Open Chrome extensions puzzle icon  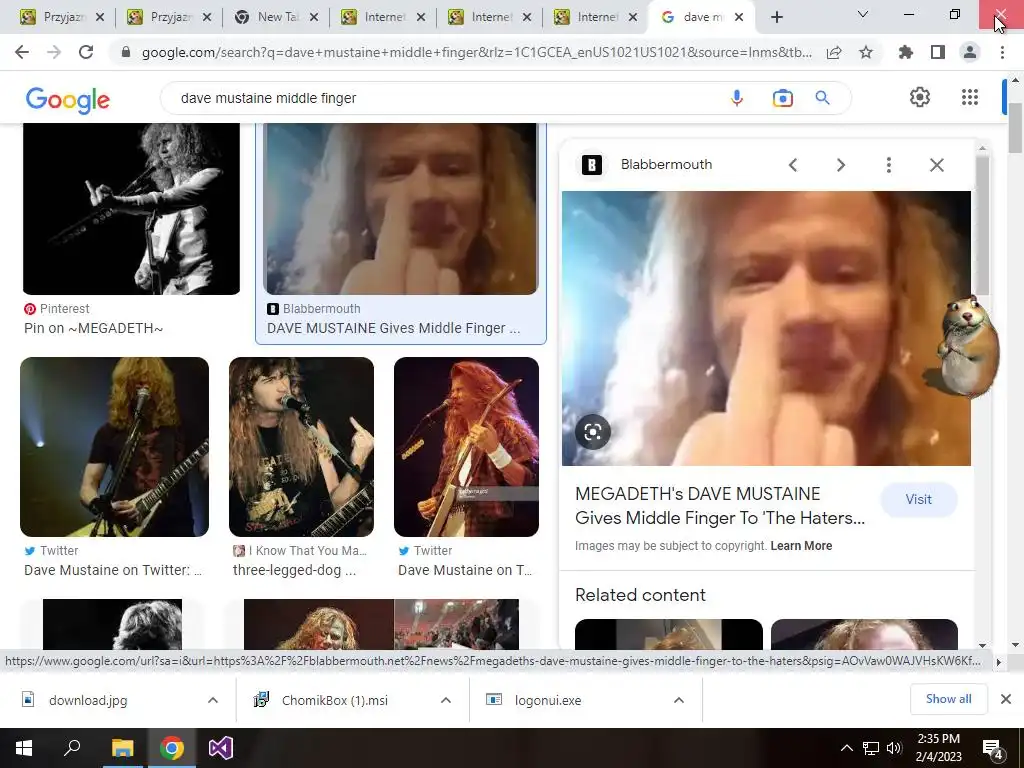[906, 52]
